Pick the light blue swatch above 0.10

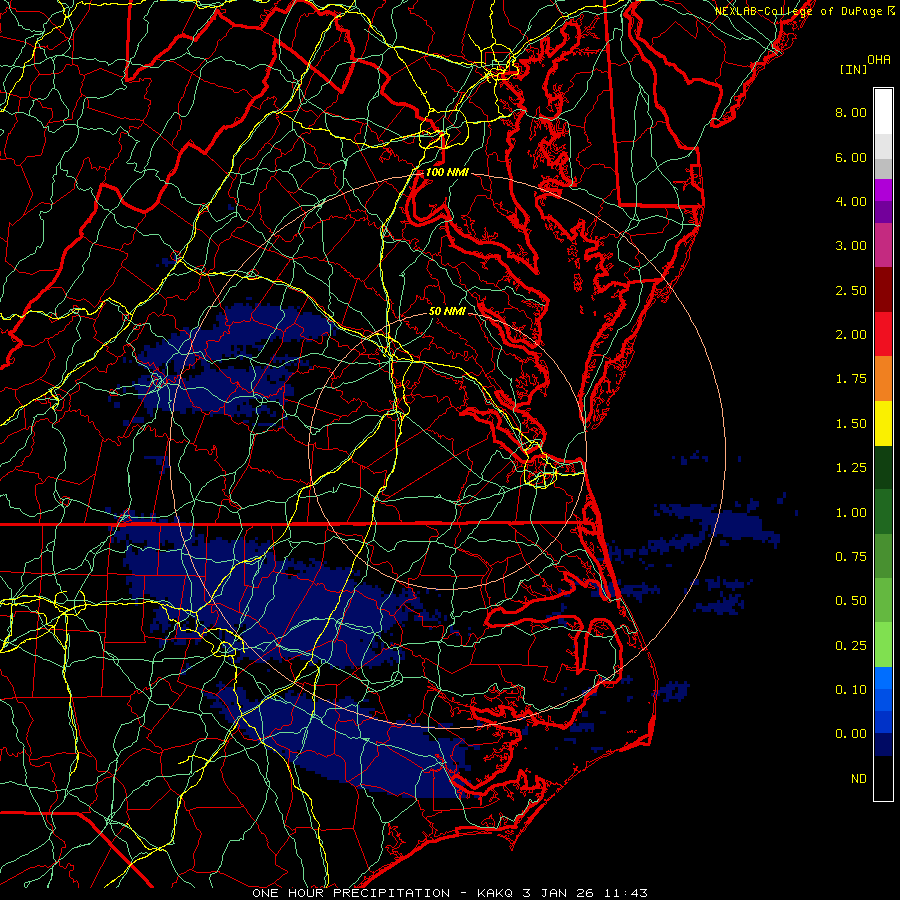(883, 678)
